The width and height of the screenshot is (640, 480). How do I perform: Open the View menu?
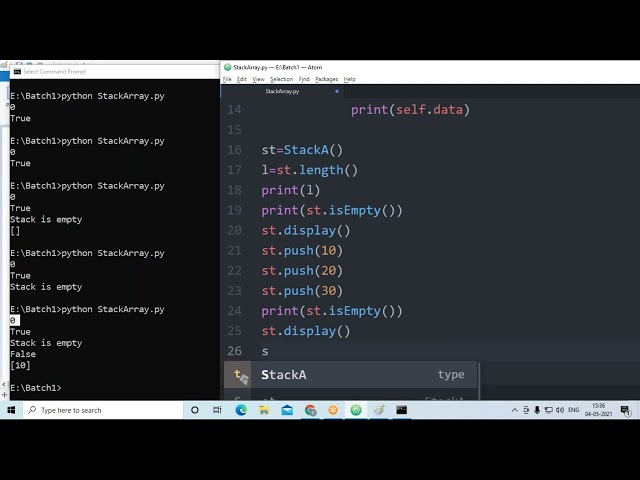coord(258,79)
